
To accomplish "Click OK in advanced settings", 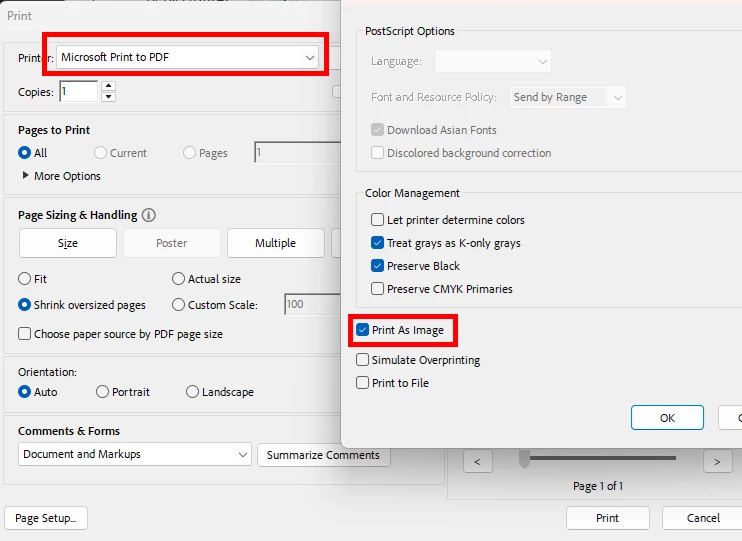I will 667,418.
